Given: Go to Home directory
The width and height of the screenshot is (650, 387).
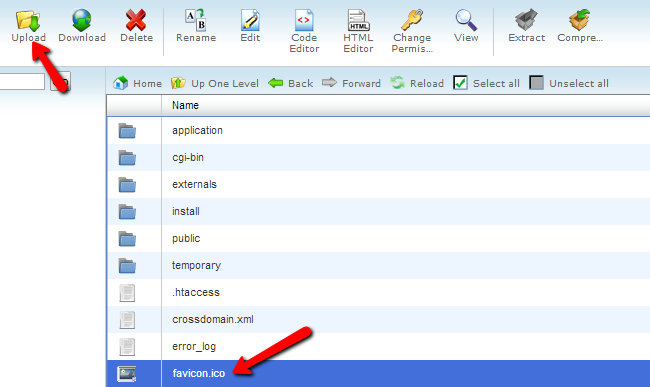Looking at the screenshot, I should point(137,83).
